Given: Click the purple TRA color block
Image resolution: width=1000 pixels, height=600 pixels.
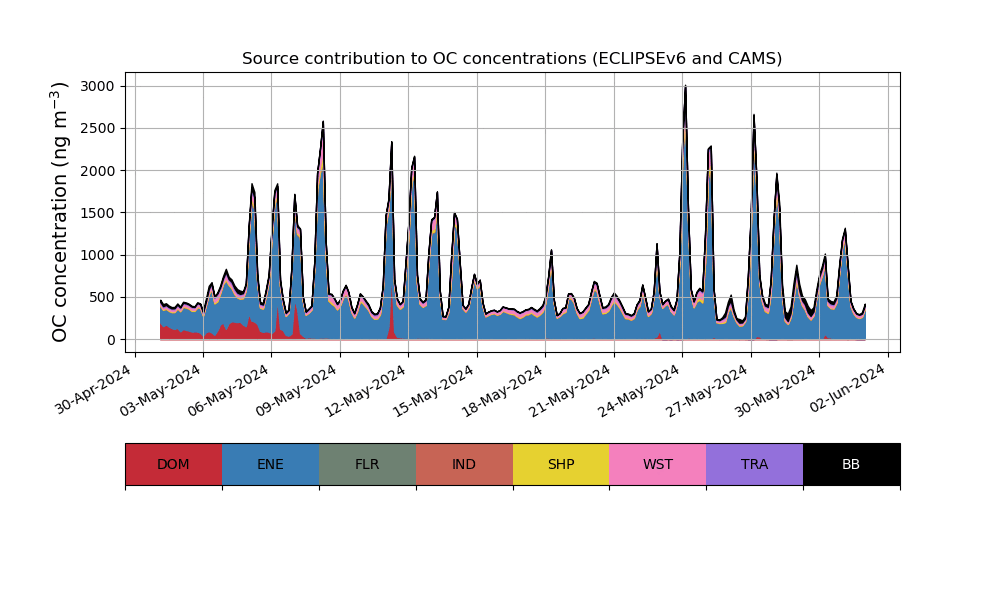Looking at the screenshot, I should point(754,464).
